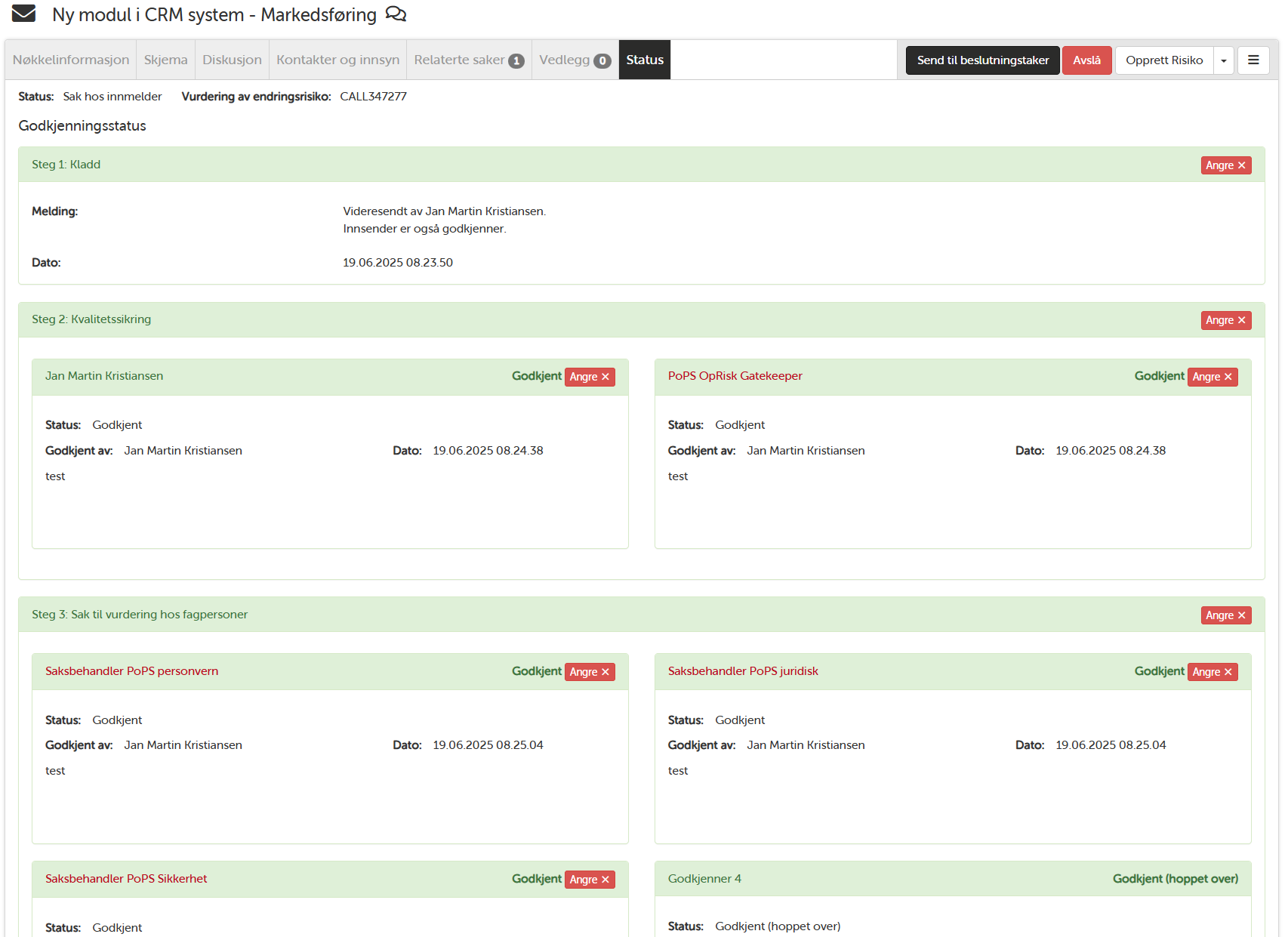This screenshot has width=1288, height=937.
Task: Undo the PoPS OpRisk Gatekeeper approval
Action: 1212,377
